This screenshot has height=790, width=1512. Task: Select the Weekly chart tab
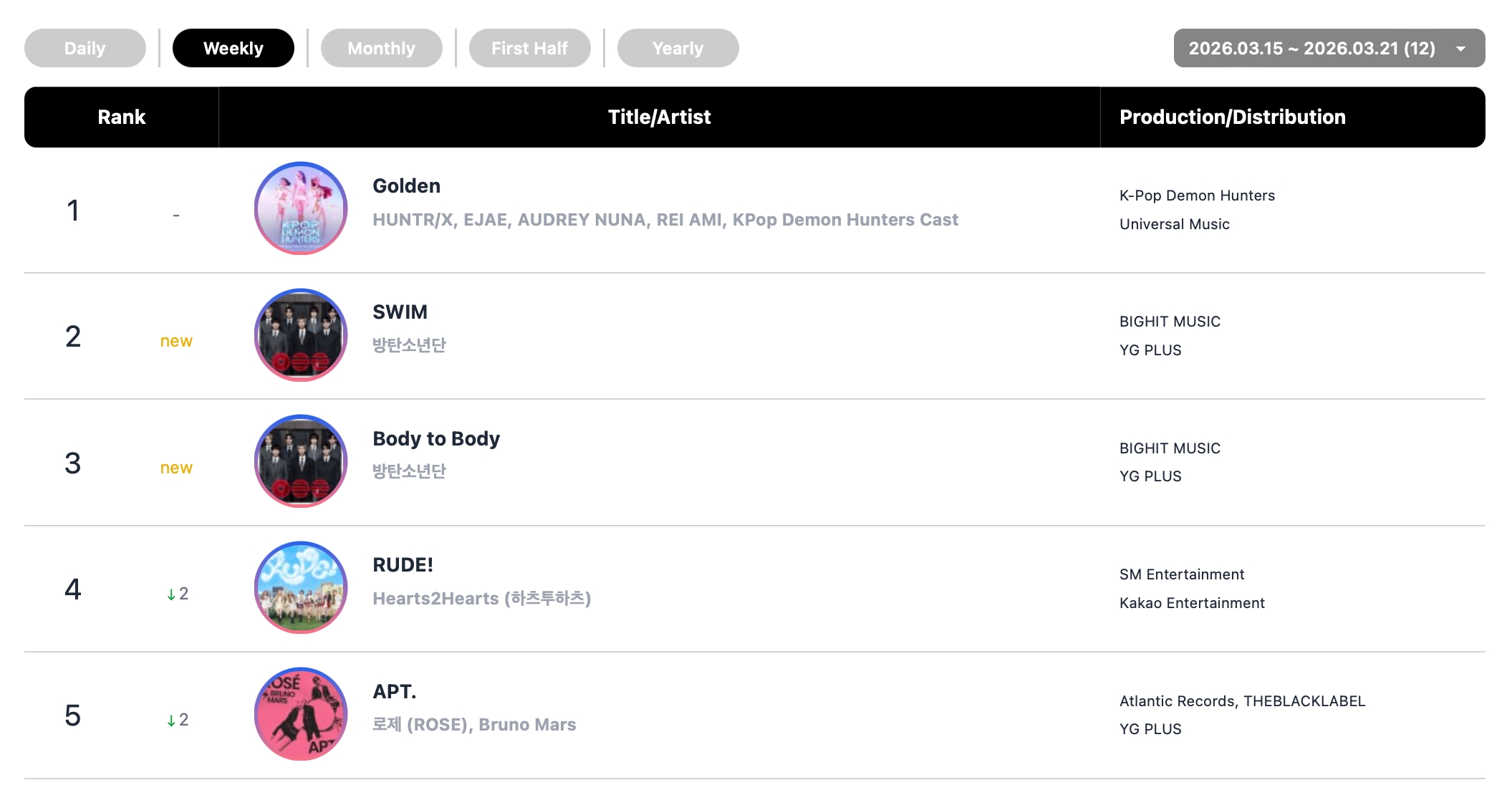[233, 48]
